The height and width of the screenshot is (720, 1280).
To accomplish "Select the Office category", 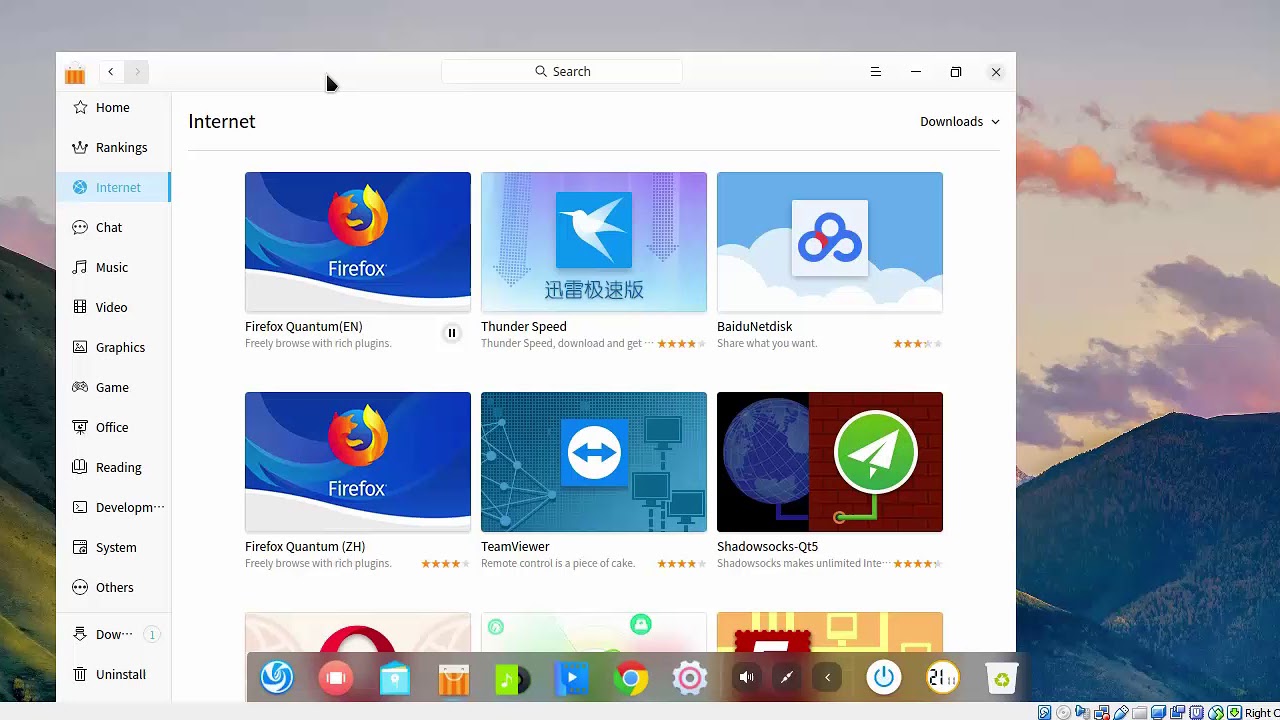I will pos(113,427).
